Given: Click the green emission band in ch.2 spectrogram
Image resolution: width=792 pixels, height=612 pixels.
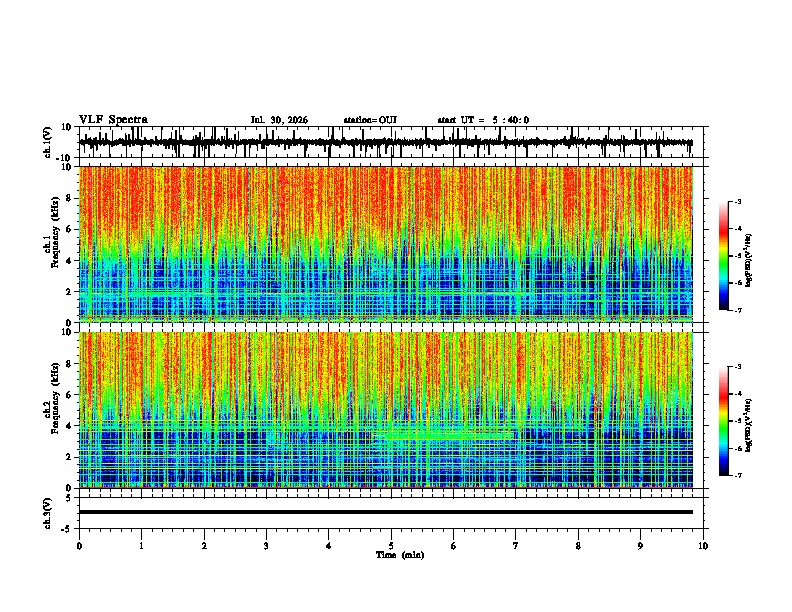Looking at the screenshot, I should [x=446, y=434].
